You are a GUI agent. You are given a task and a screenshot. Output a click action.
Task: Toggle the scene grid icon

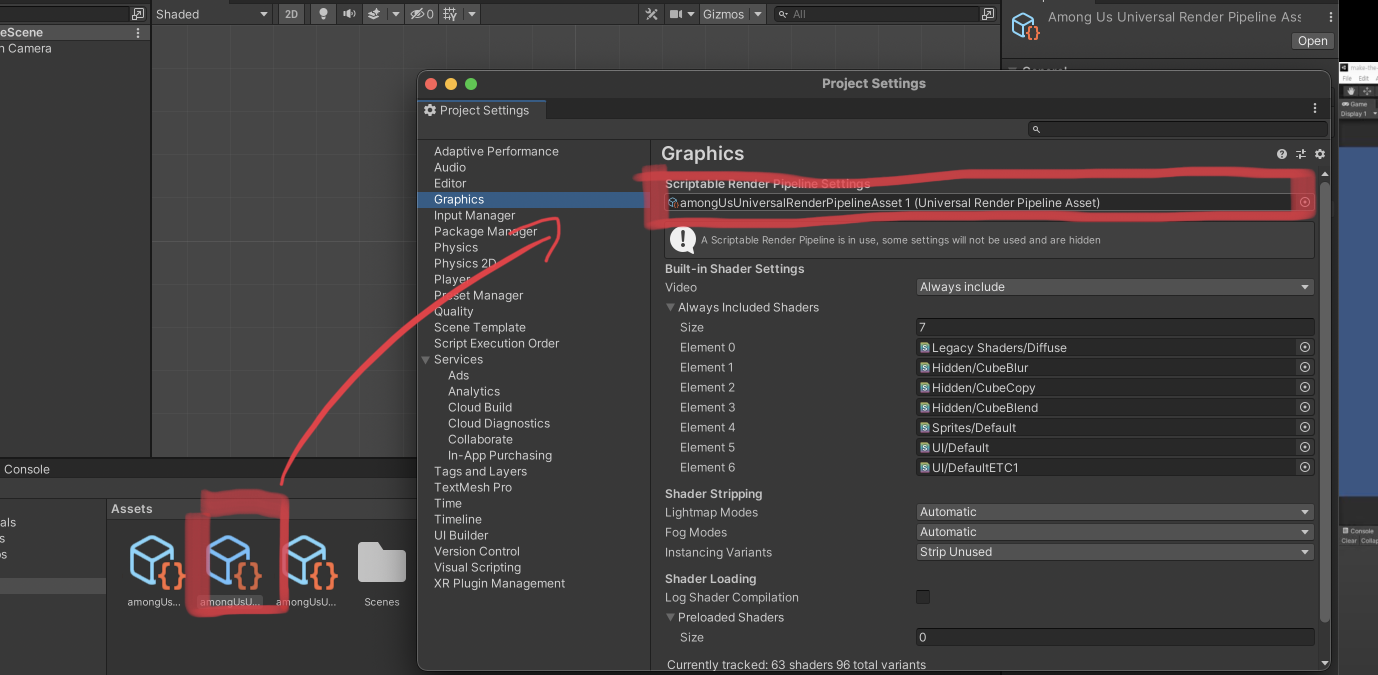click(450, 14)
